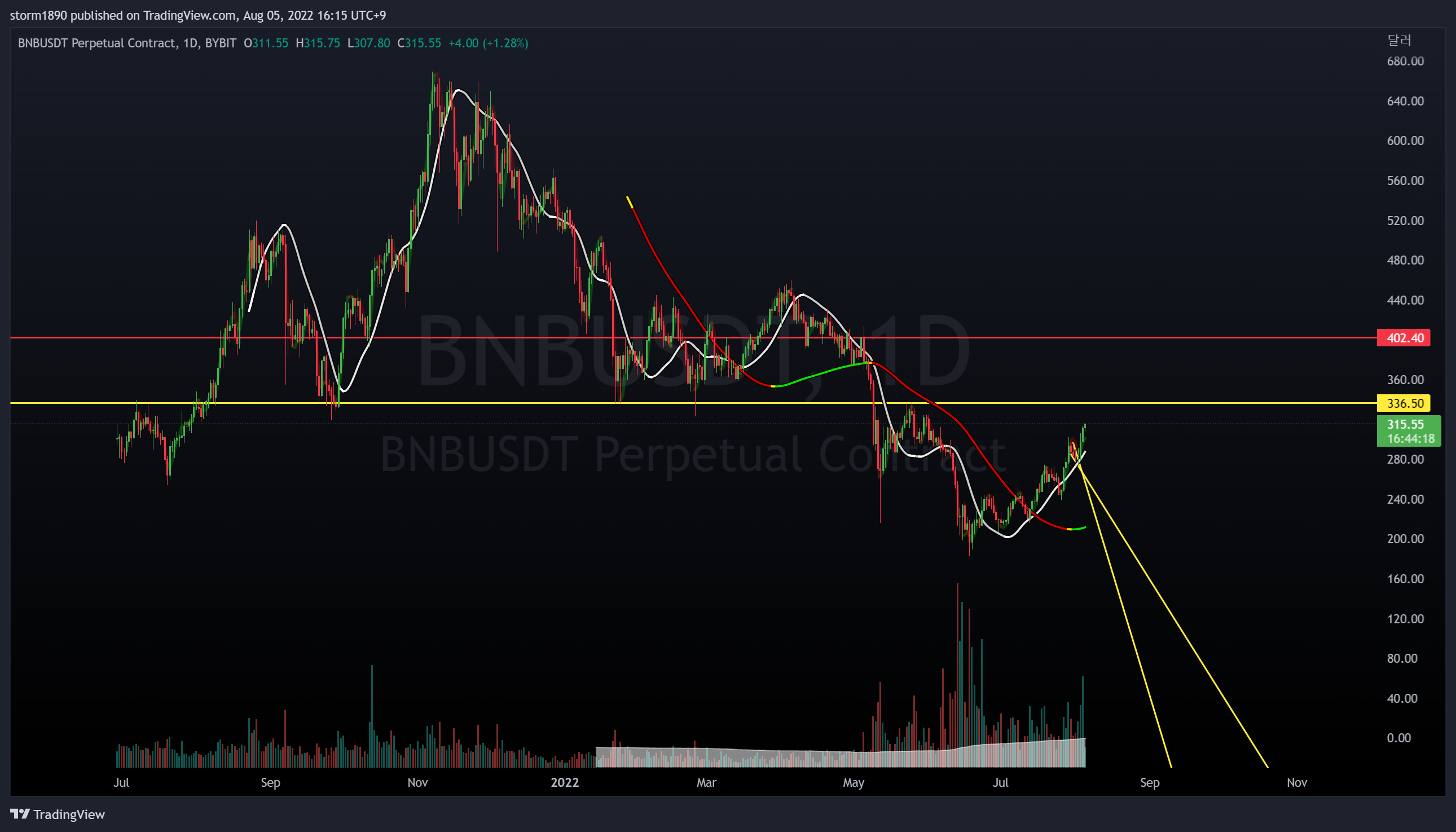Click the 480.00 price axis label

tap(1405, 260)
